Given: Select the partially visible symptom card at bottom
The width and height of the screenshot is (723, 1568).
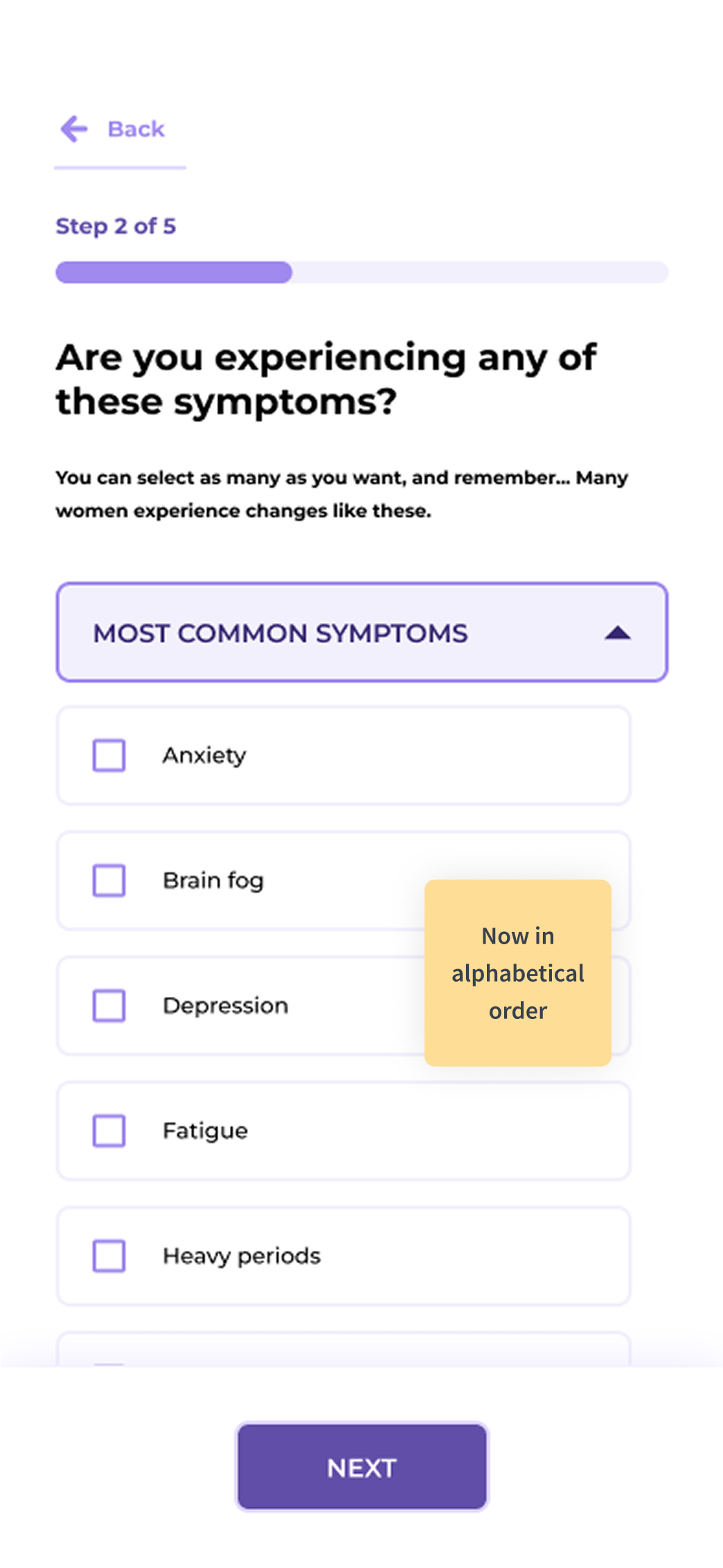Looking at the screenshot, I should point(343,1349).
